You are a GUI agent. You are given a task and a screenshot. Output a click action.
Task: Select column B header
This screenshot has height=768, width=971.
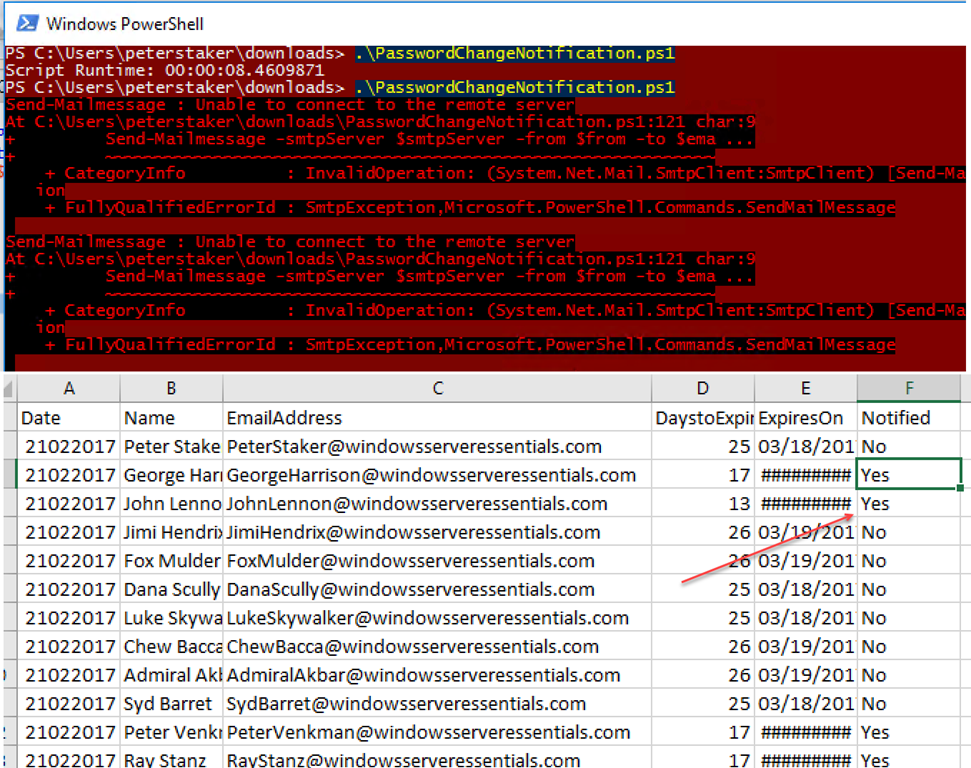coord(171,389)
